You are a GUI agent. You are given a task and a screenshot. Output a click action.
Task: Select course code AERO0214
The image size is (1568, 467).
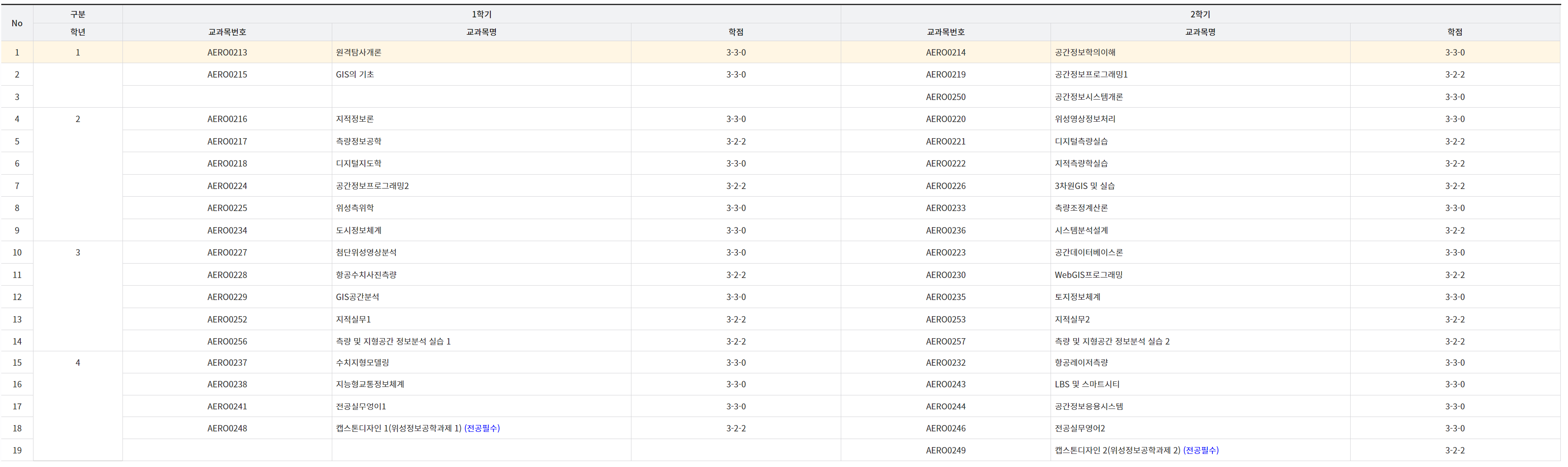pyautogui.click(x=945, y=53)
